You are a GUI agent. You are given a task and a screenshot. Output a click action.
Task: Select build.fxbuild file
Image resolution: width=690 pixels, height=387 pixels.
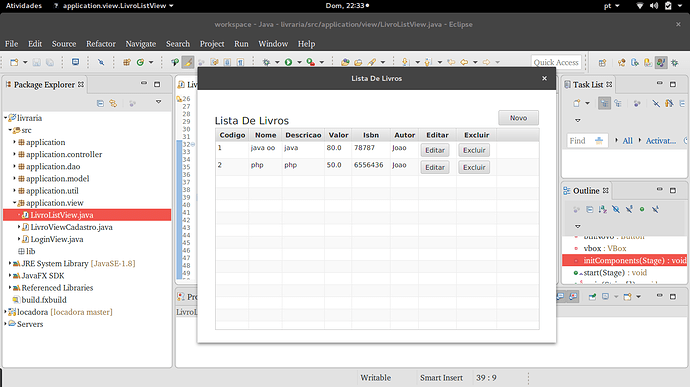(44, 300)
